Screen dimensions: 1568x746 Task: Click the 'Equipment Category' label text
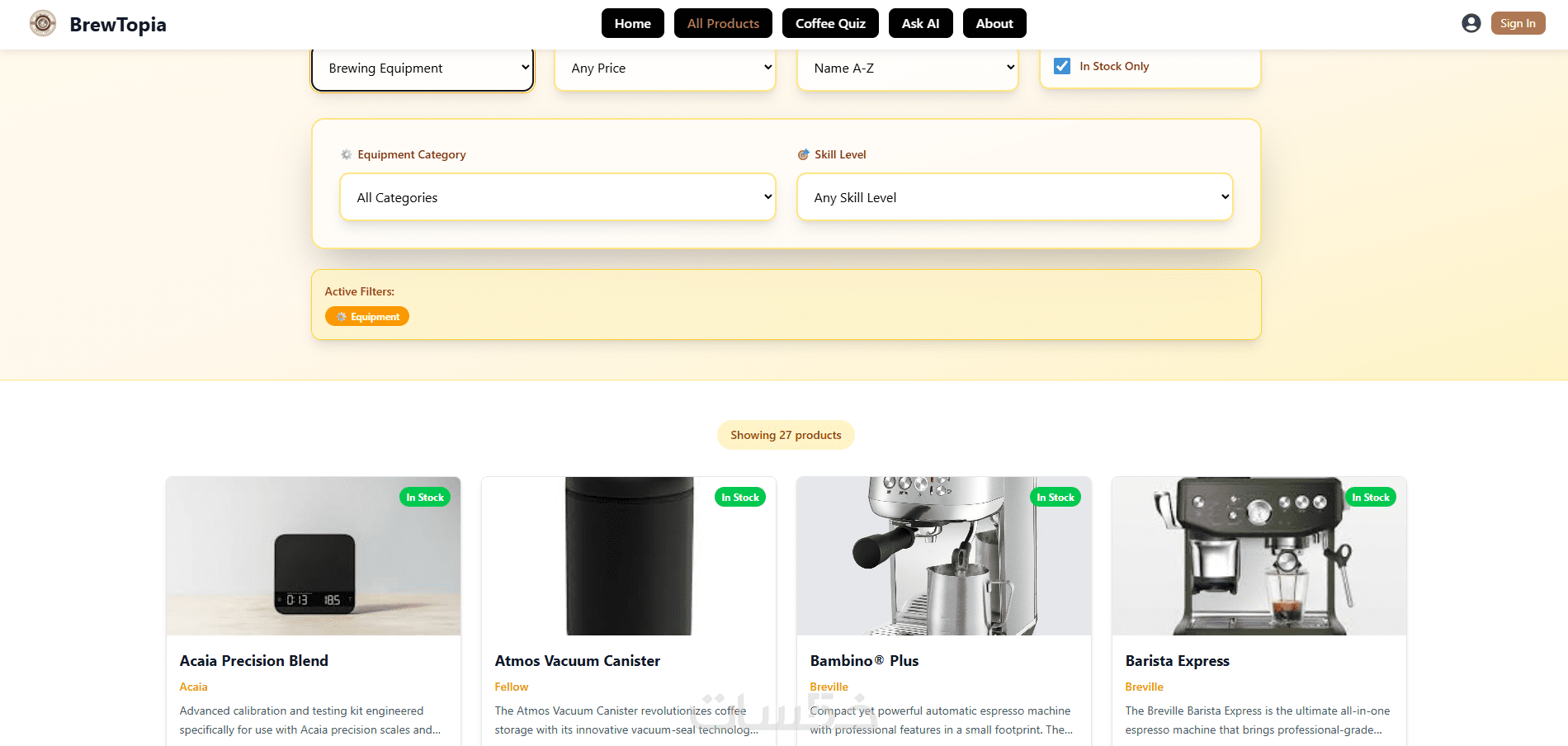[x=412, y=154]
